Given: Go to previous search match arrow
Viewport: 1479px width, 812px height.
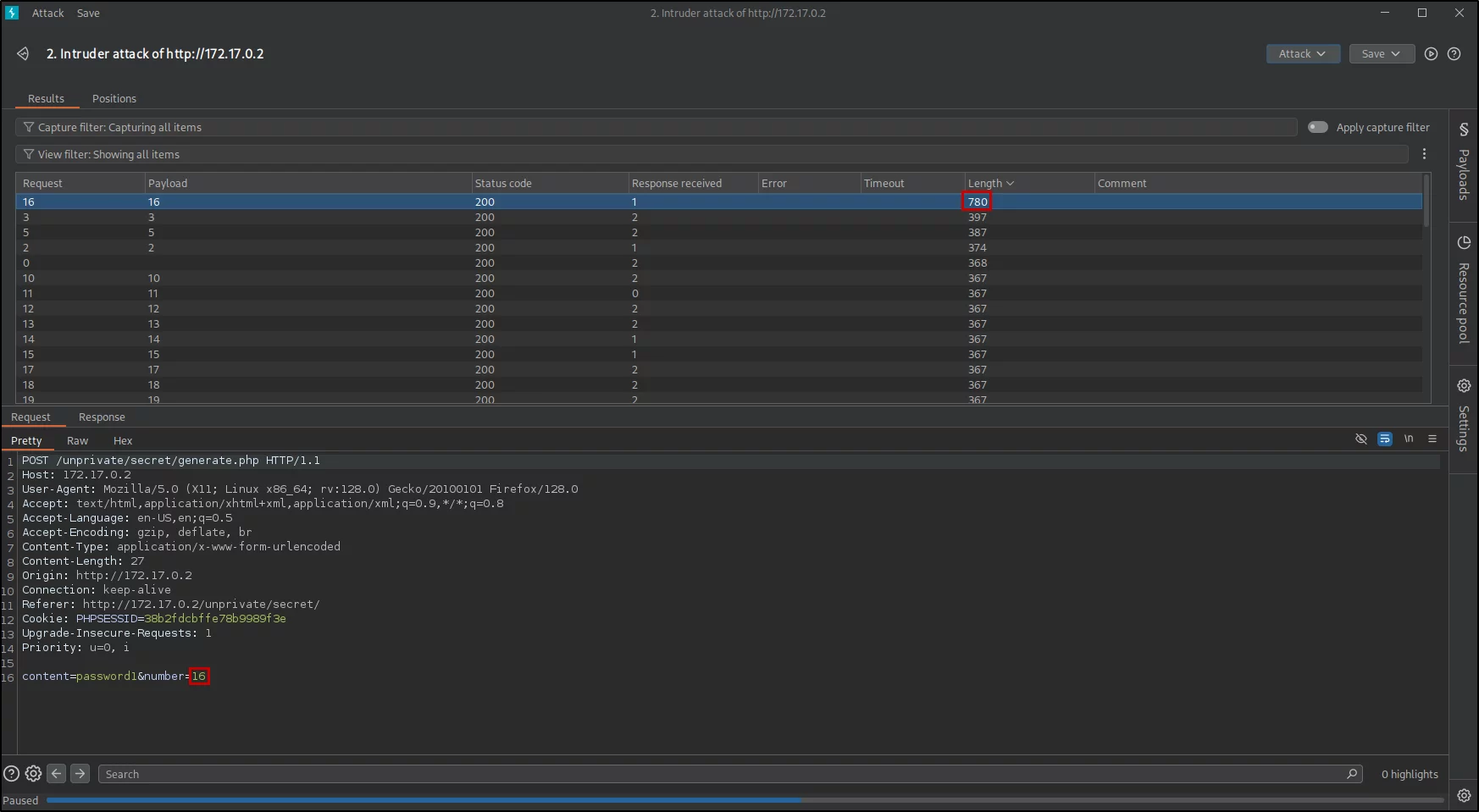Looking at the screenshot, I should (56, 773).
